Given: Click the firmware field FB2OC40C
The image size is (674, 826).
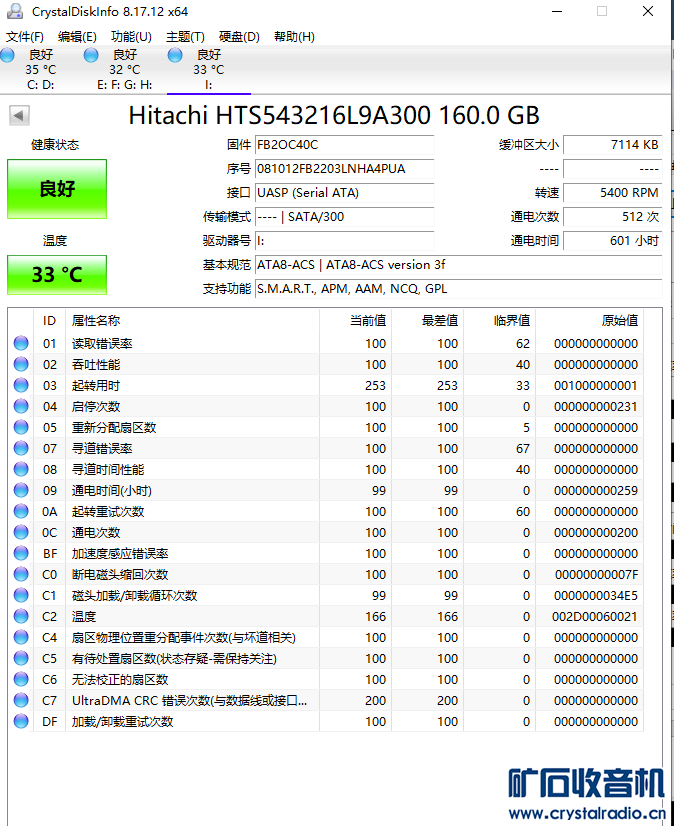Looking at the screenshot, I should (x=345, y=145).
